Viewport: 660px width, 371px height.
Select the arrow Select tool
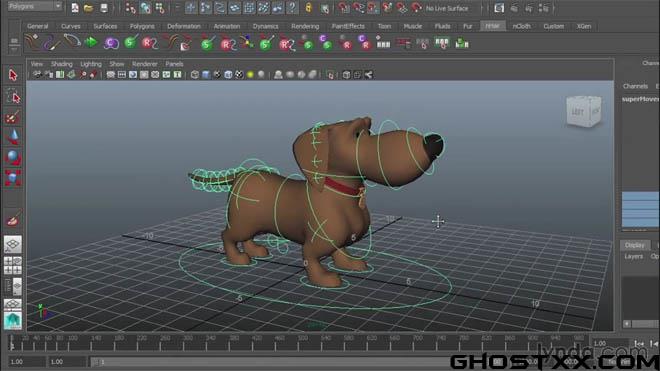pos(13,75)
